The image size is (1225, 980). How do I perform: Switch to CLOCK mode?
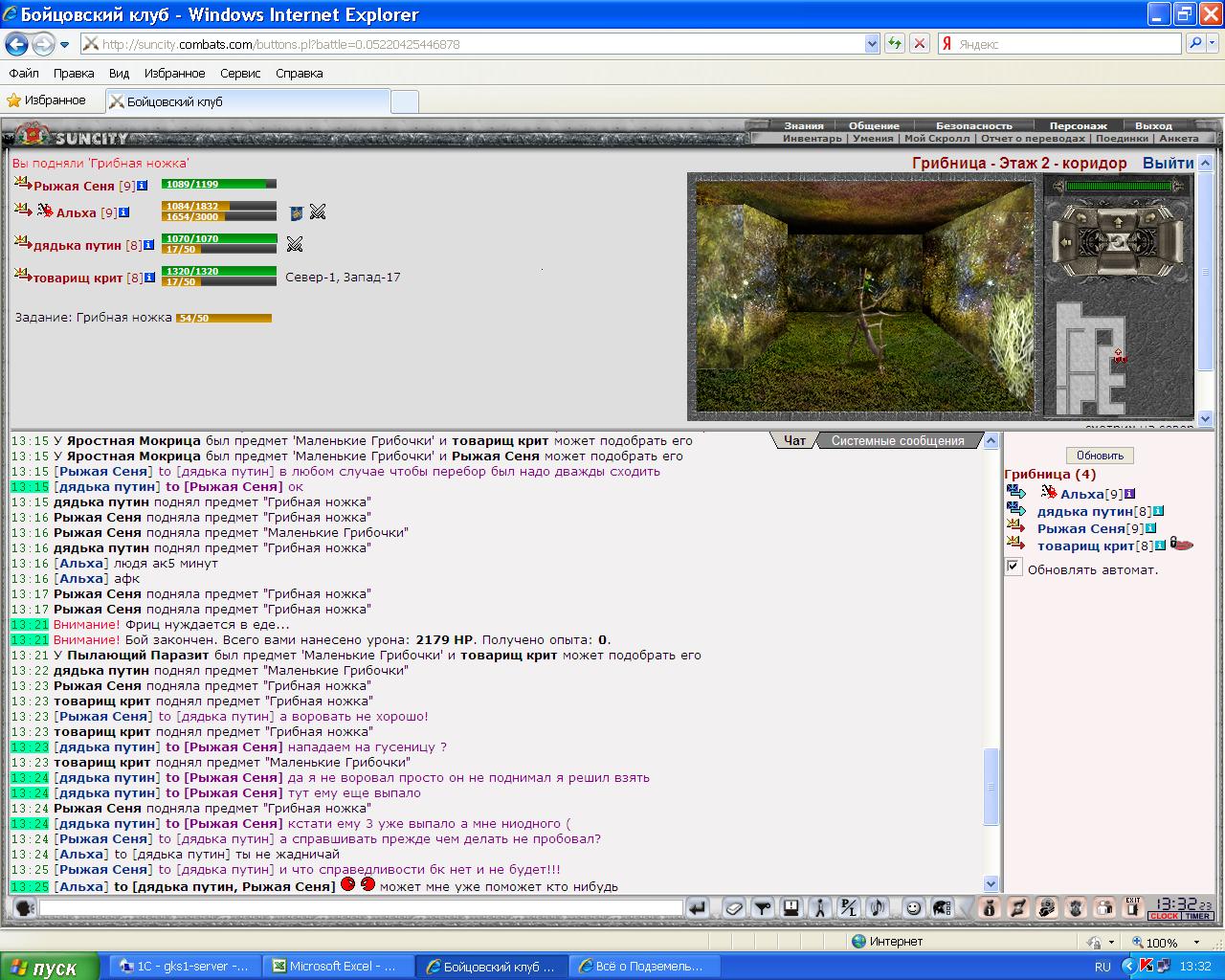pyautogui.click(x=1165, y=916)
